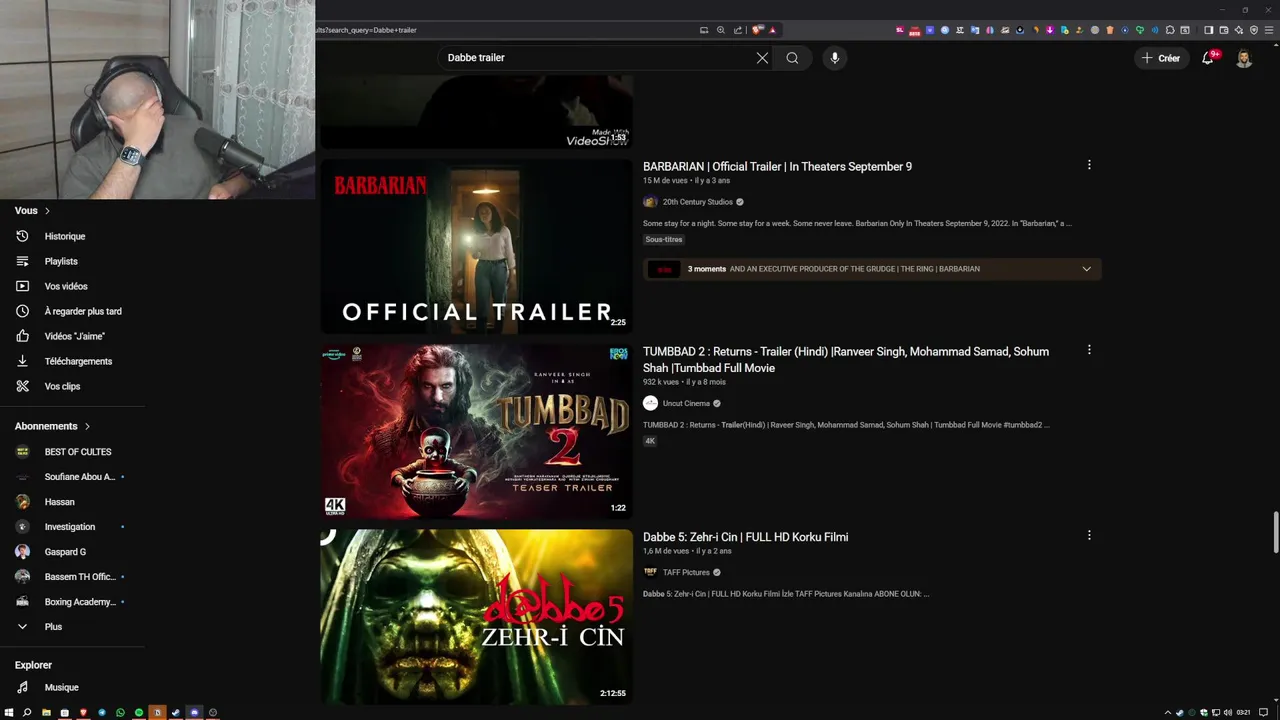The width and height of the screenshot is (1280, 720).
Task: Play the Dabbe 5 Zehr-i Cin thumbnail
Action: coord(476,616)
